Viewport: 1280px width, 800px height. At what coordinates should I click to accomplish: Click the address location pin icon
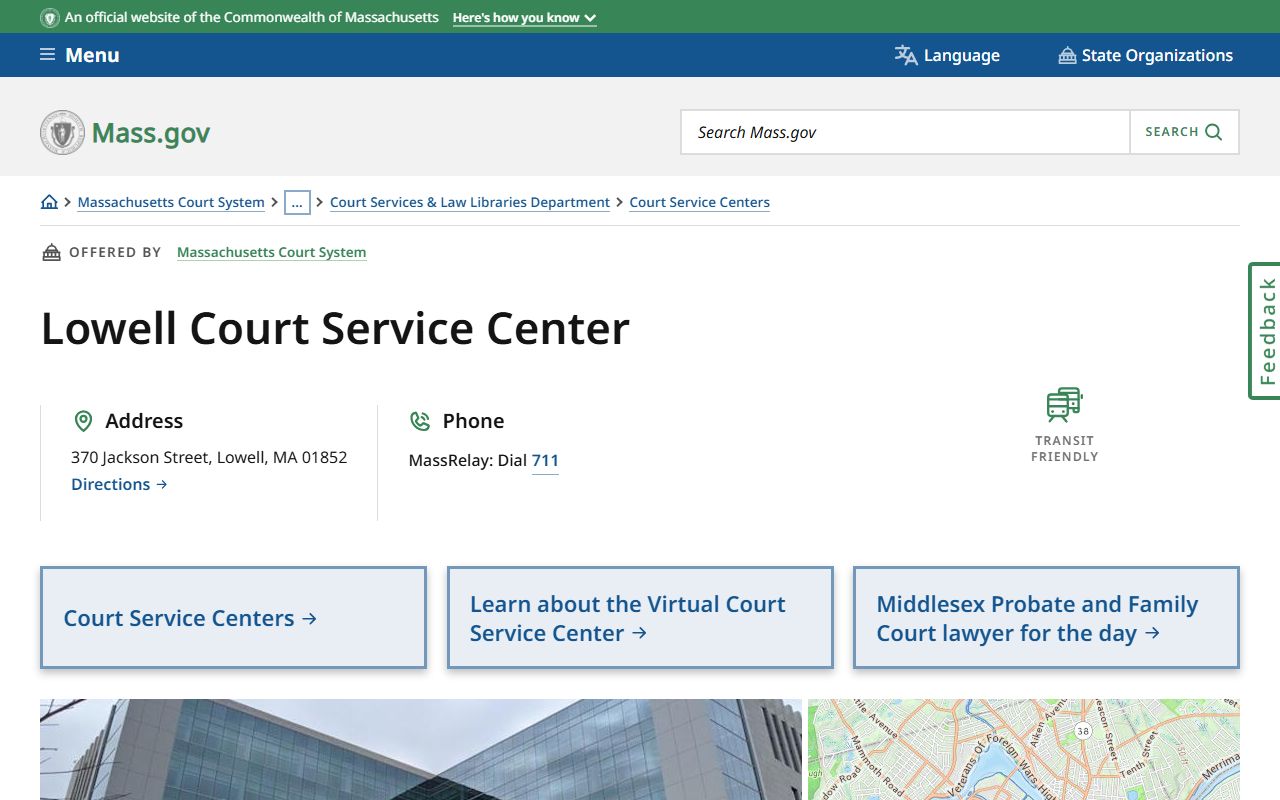click(83, 421)
